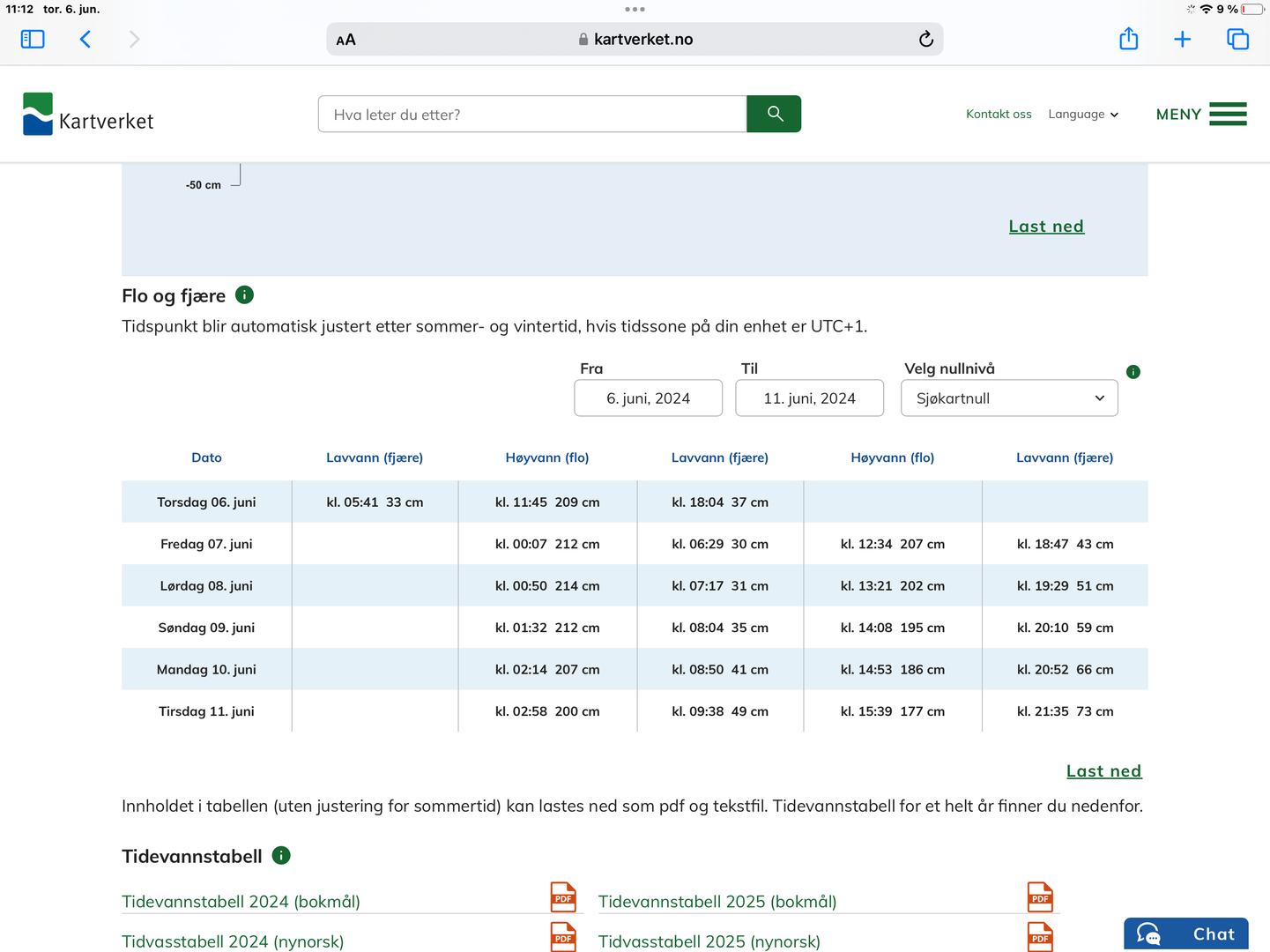Open Tidvasstabell 2024 (nynorsk) link

pyautogui.click(x=233, y=941)
